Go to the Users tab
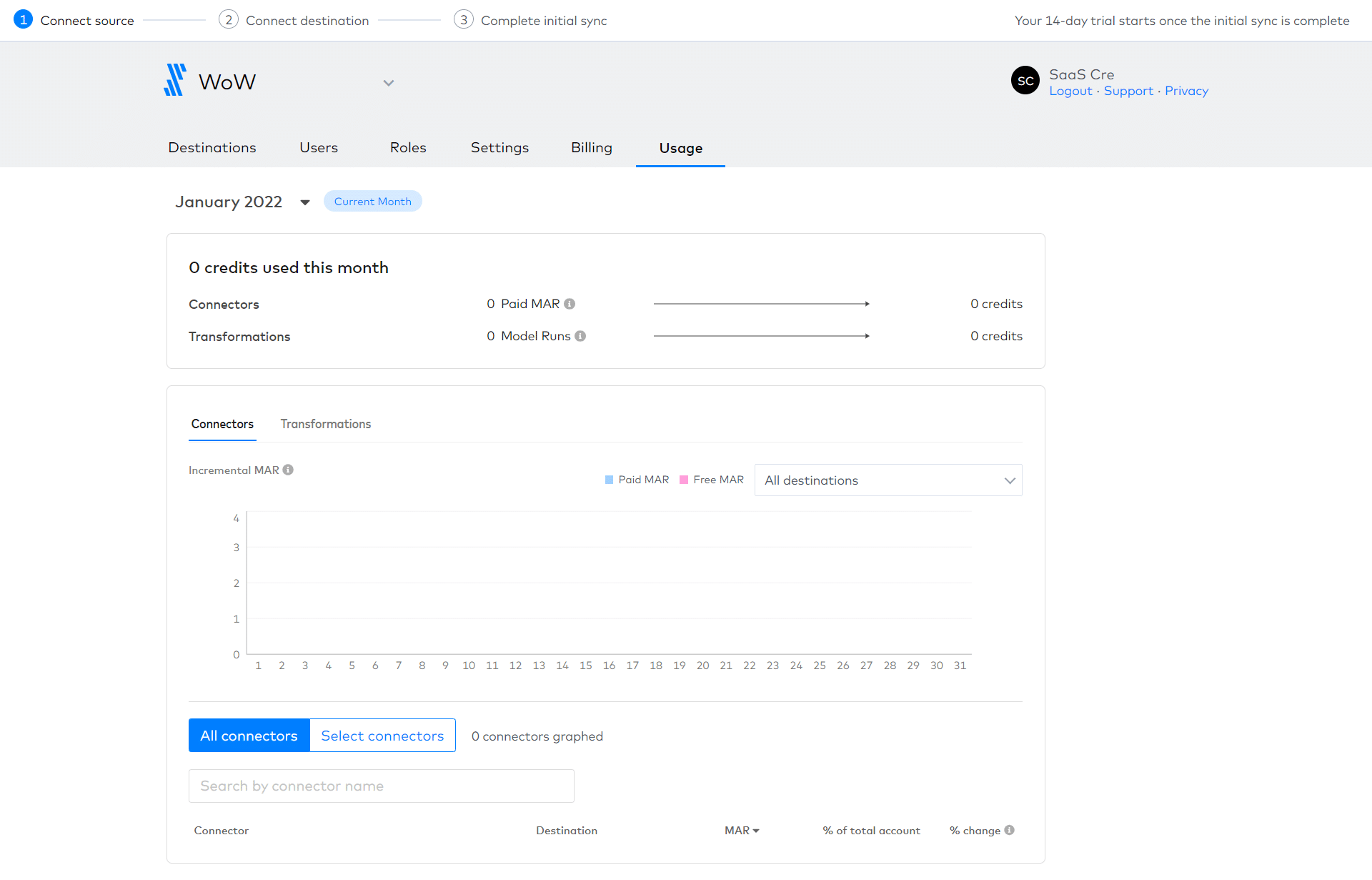This screenshot has width=1372, height=880. [x=319, y=147]
